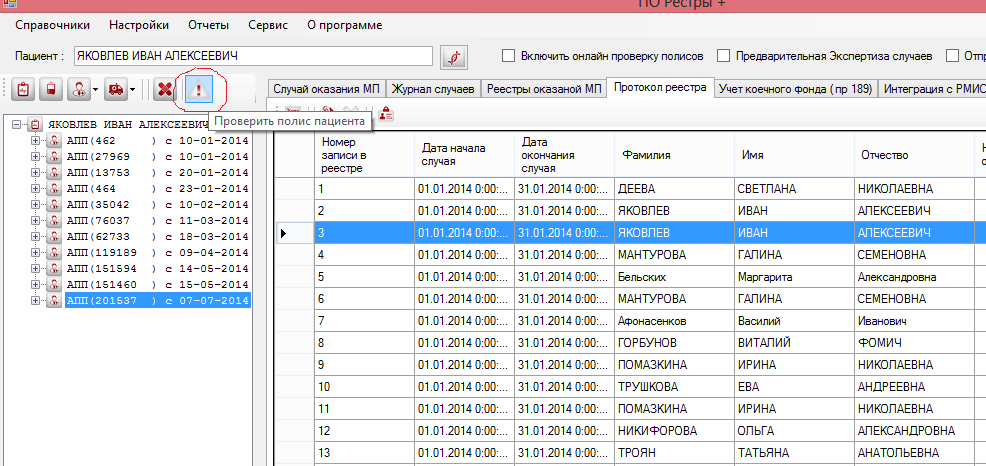The width and height of the screenshot is (986, 466).
Task: Open the 'О программе' menu
Action: point(344,25)
